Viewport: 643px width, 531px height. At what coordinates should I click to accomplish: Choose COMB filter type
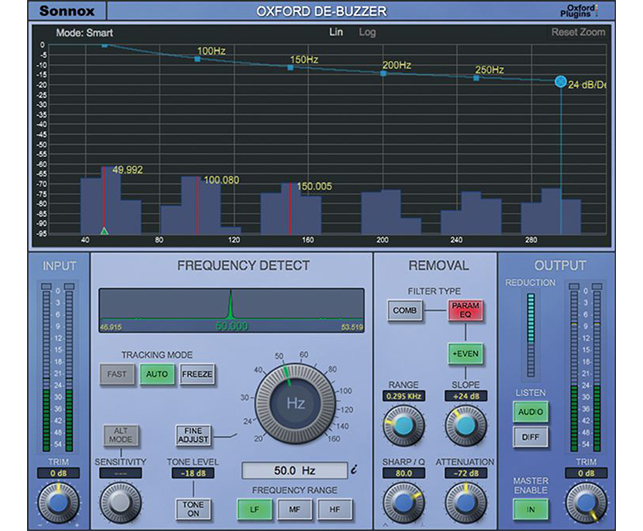405,310
